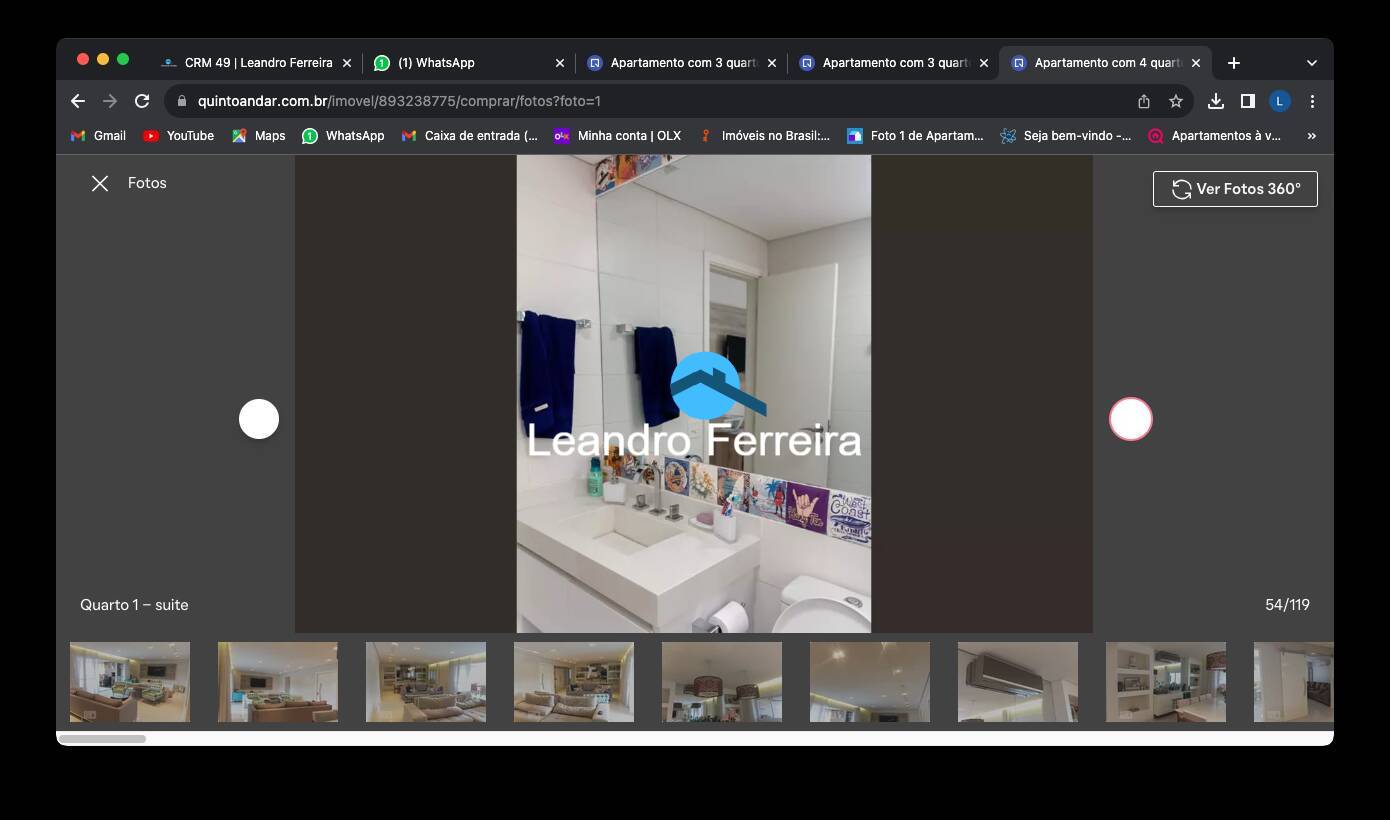Click the Fotos heading label
The height and width of the screenshot is (820, 1390).
pos(147,183)
